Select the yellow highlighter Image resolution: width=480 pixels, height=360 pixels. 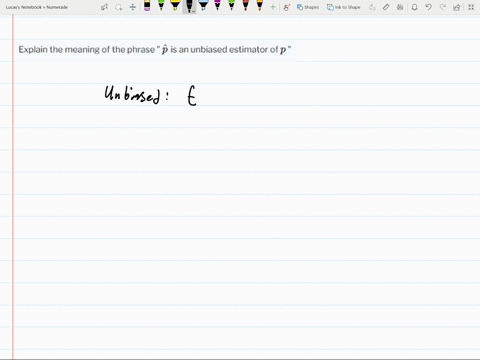175,6
